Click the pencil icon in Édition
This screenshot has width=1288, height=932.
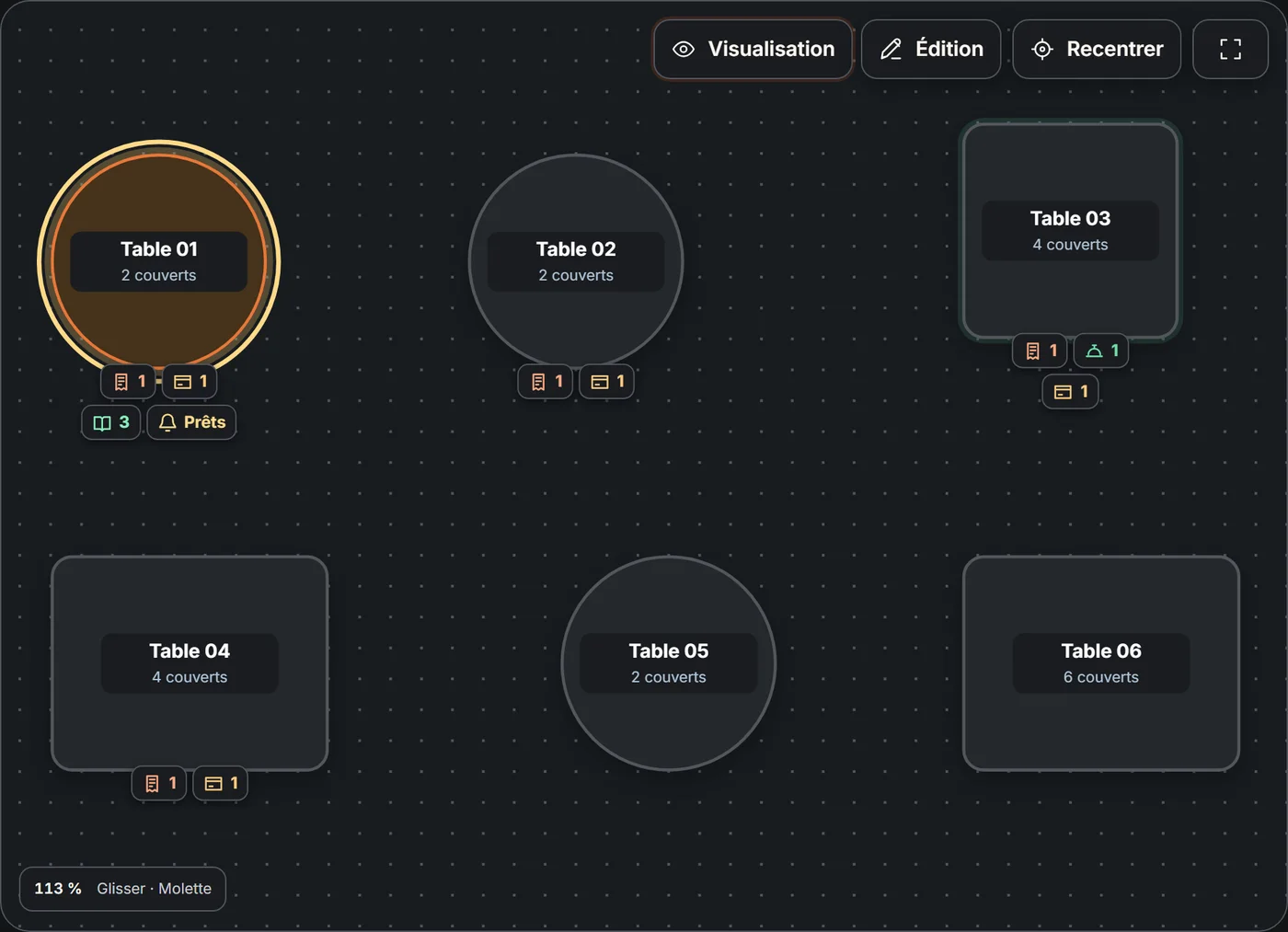(891, 49)
